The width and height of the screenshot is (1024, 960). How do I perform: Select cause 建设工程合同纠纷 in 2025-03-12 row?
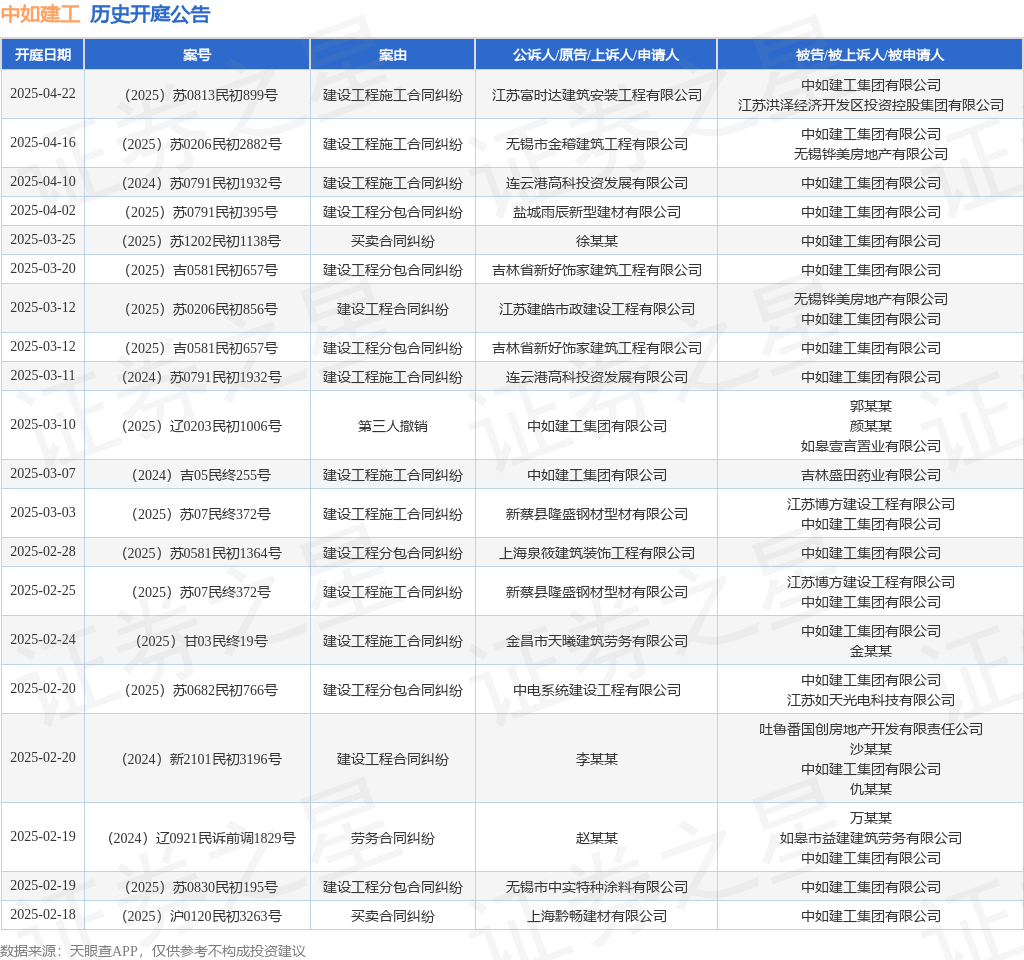392,309
